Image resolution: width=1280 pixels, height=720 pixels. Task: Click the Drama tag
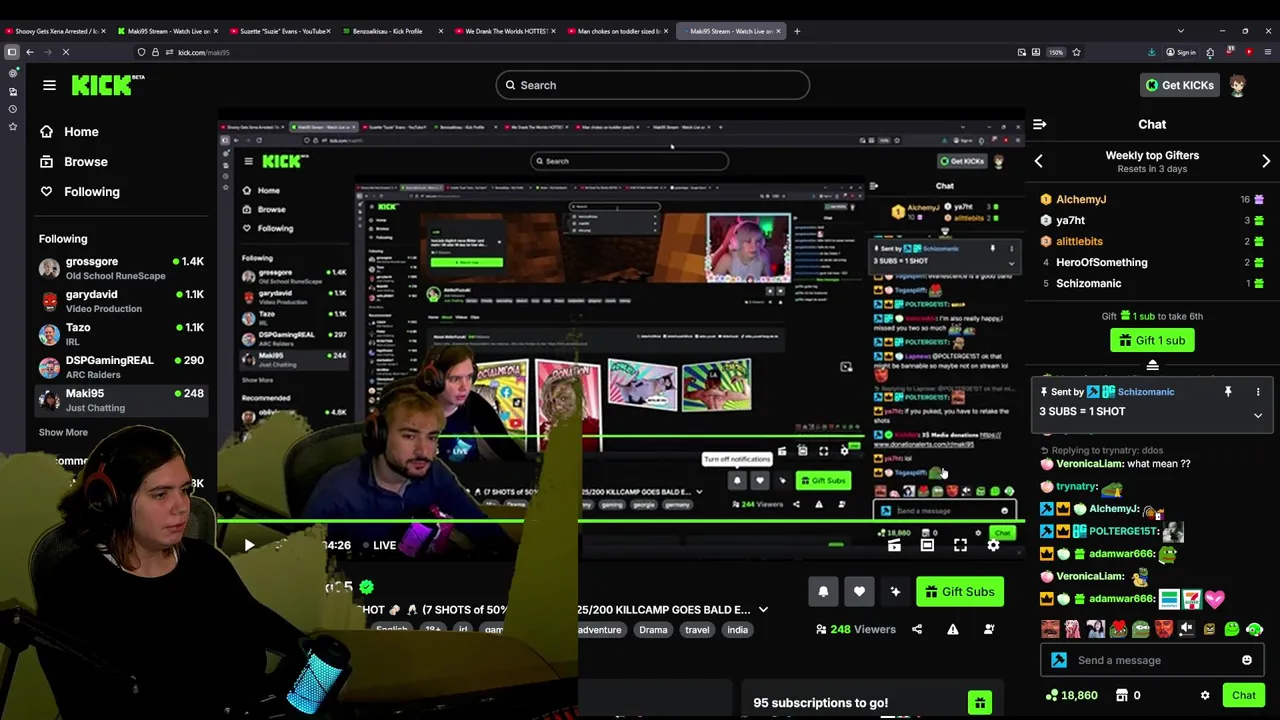[x=653, y=630]
